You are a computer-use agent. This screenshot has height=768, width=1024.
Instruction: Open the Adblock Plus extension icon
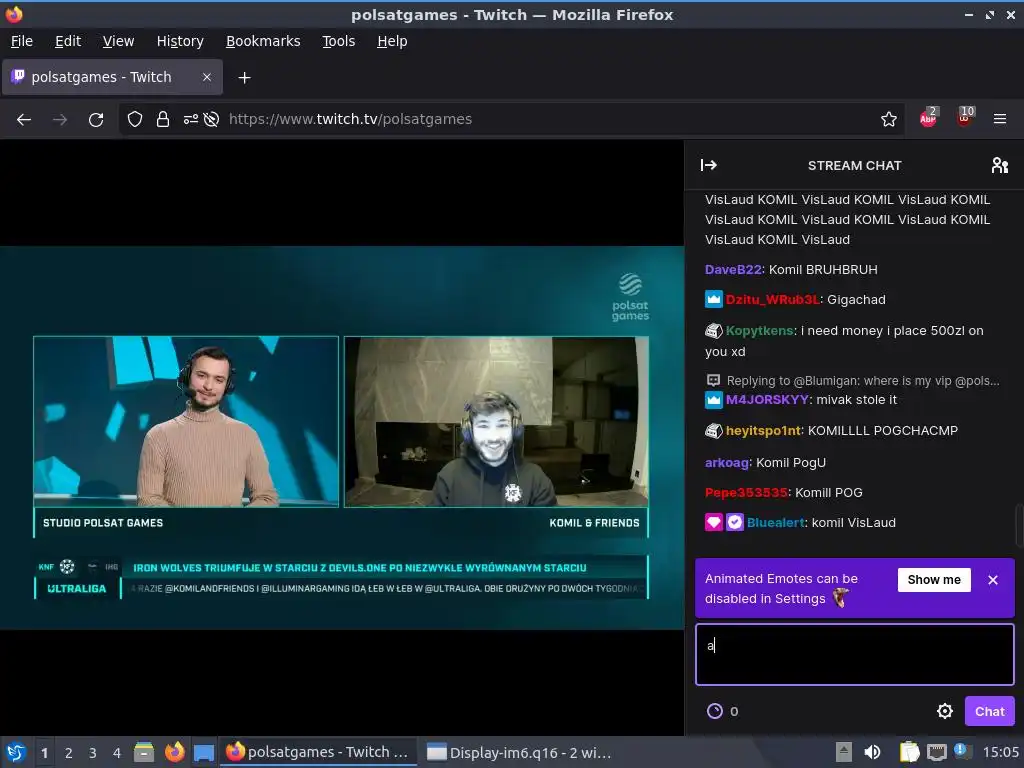[928, 118]
